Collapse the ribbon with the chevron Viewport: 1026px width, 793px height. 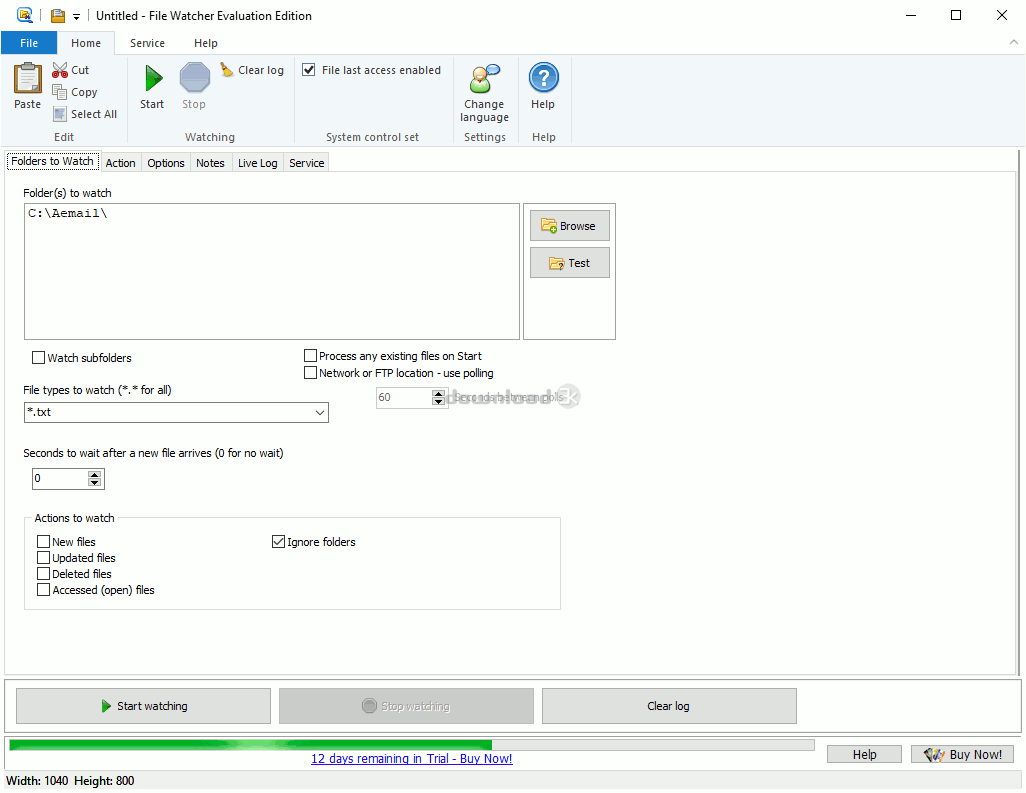(x=1014, y=42)
